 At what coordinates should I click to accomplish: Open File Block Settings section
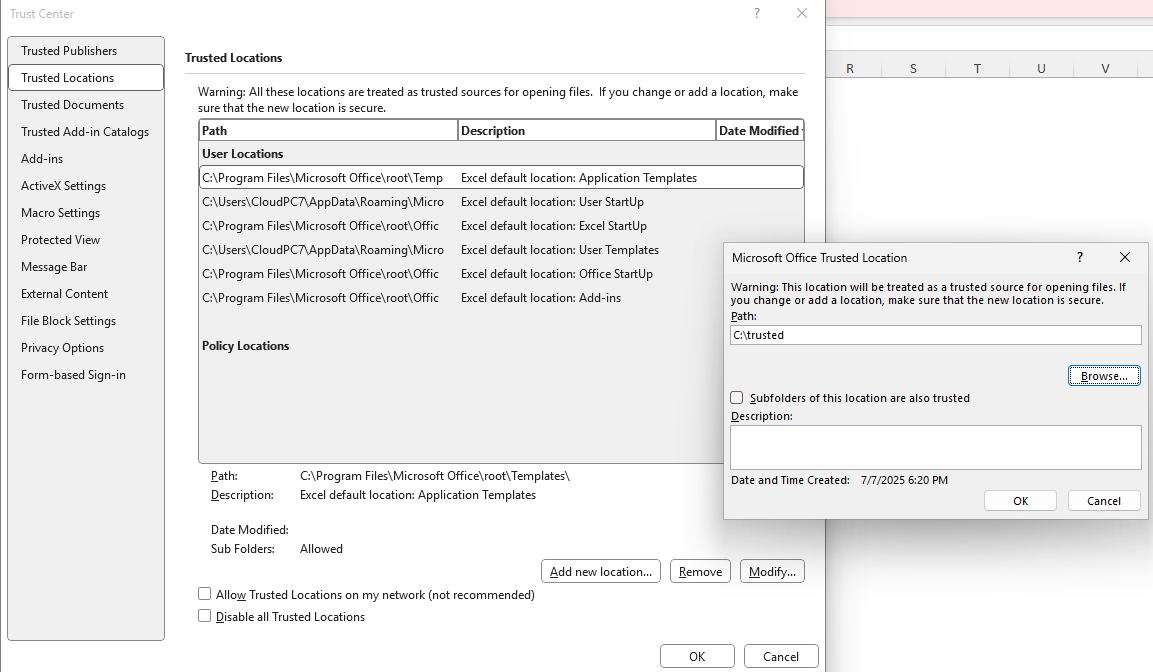(86, 321)
